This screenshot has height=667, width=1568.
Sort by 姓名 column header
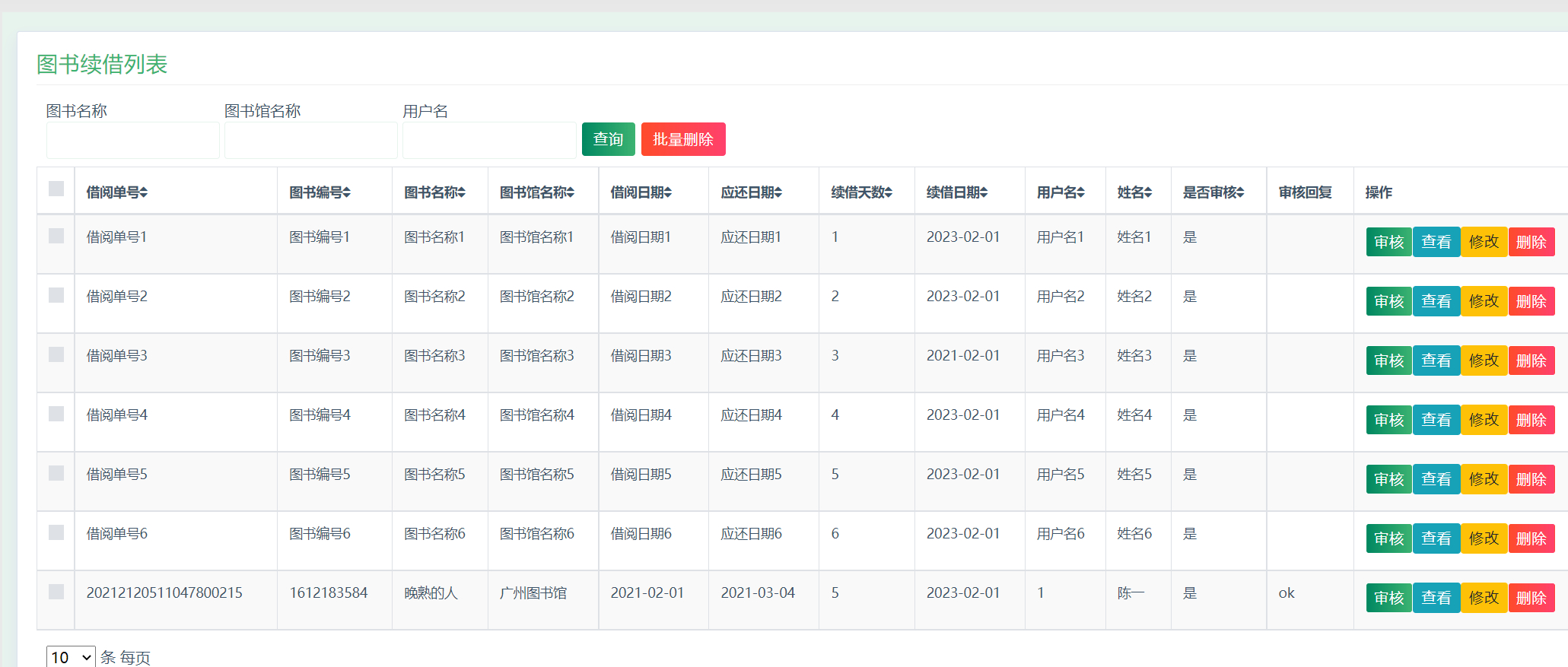point(1134,192)
